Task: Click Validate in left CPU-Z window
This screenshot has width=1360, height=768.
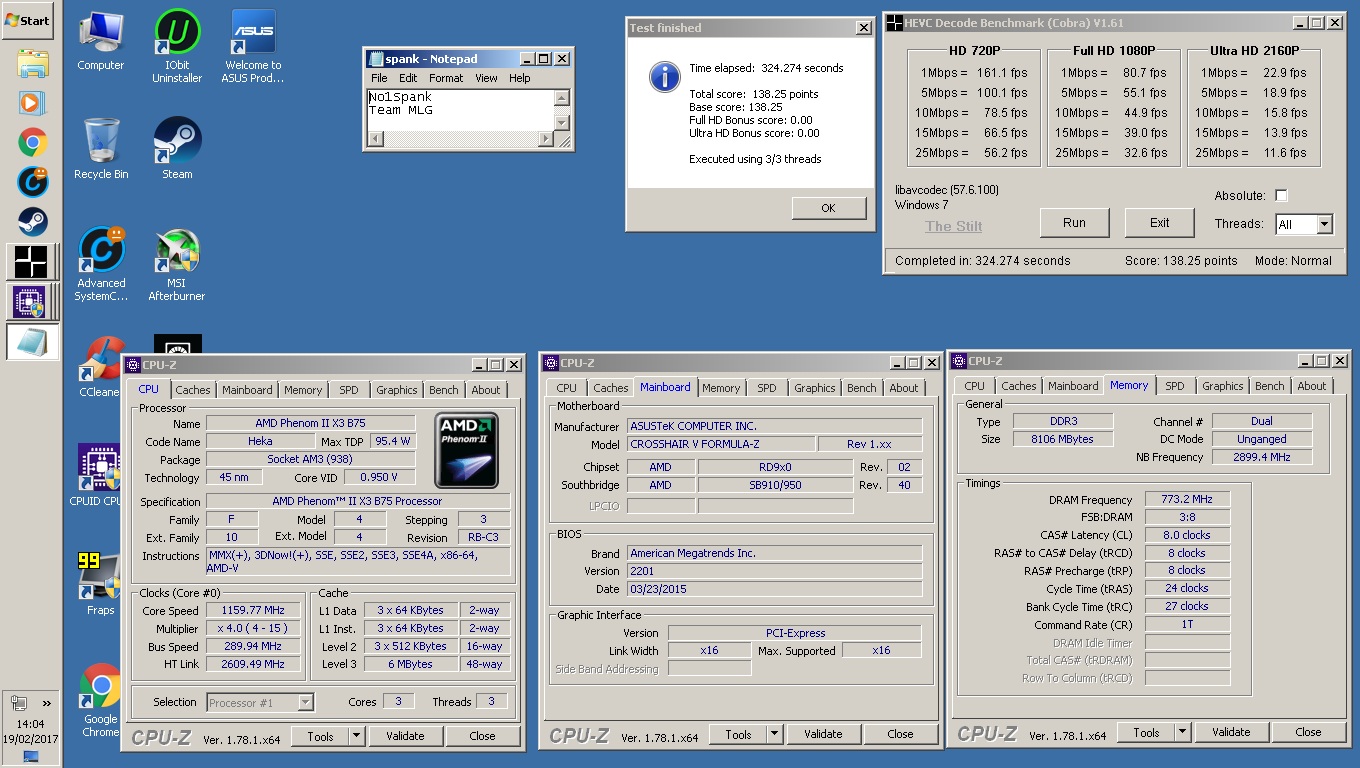Action: click(x=405, y=736)
